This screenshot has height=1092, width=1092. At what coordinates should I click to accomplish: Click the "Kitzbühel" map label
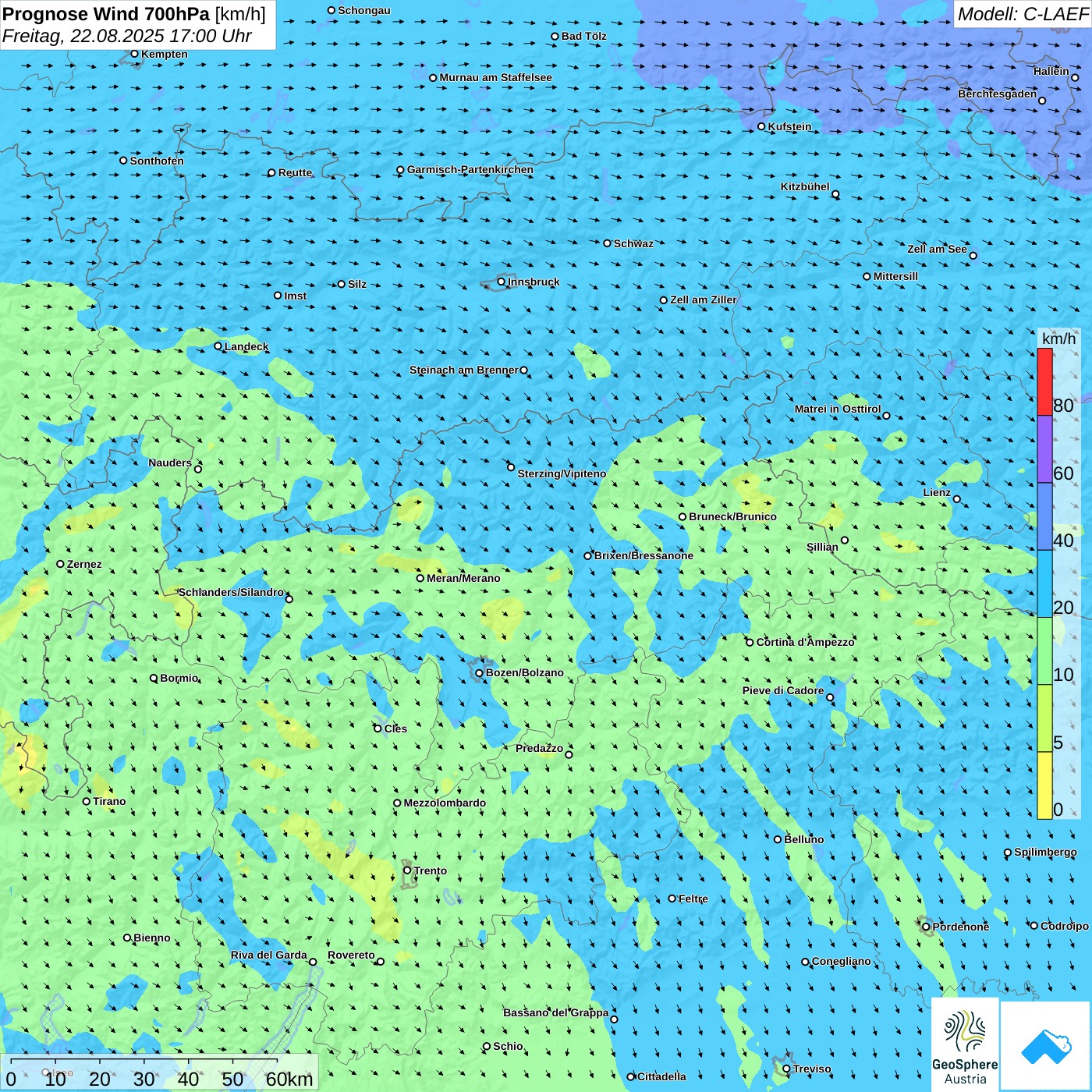tap(805, 186)
